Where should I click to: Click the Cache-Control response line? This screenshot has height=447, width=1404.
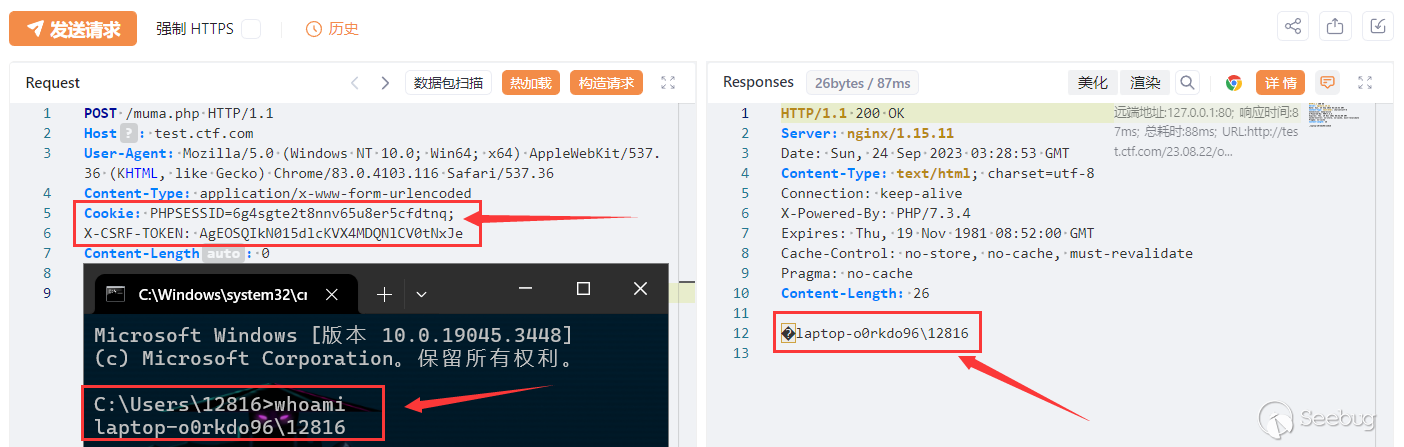click(x=987, y=253)
